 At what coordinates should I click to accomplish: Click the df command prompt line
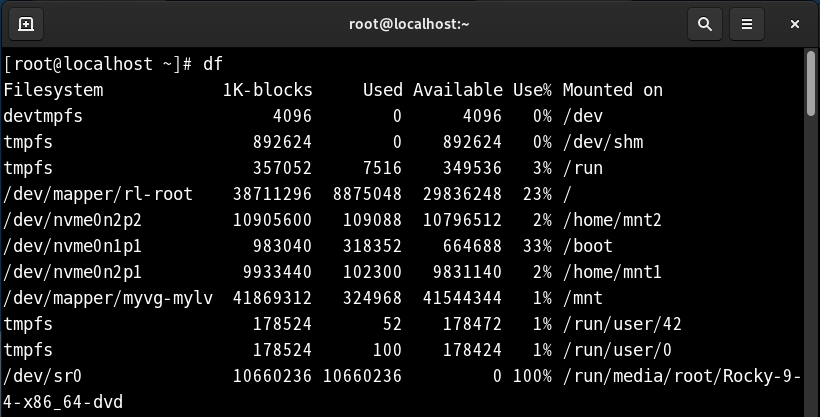click(113, 64)
